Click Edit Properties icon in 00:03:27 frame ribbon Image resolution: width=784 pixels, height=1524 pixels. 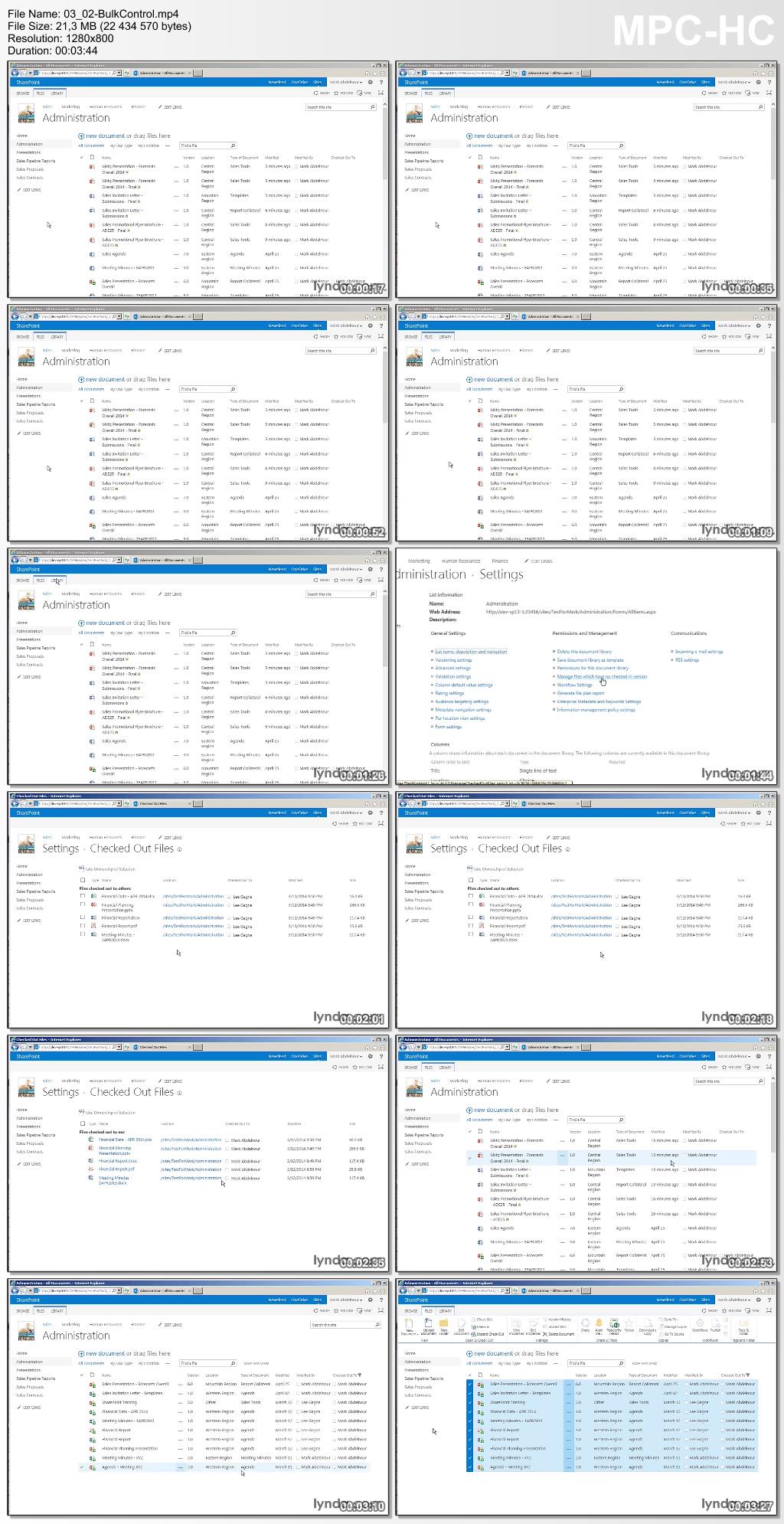tap(533, 1323)
